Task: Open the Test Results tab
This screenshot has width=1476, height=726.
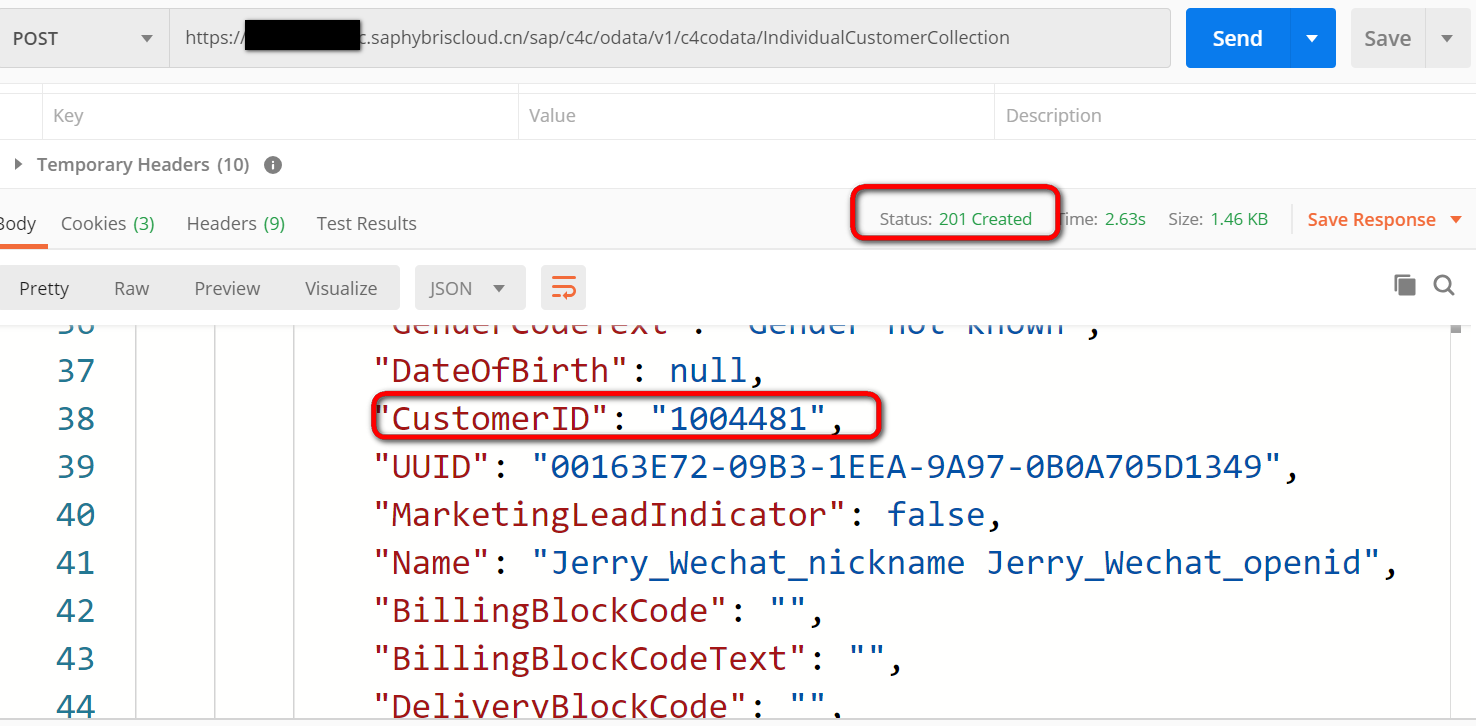Action: pyautogui.click(x=367, y=223)
